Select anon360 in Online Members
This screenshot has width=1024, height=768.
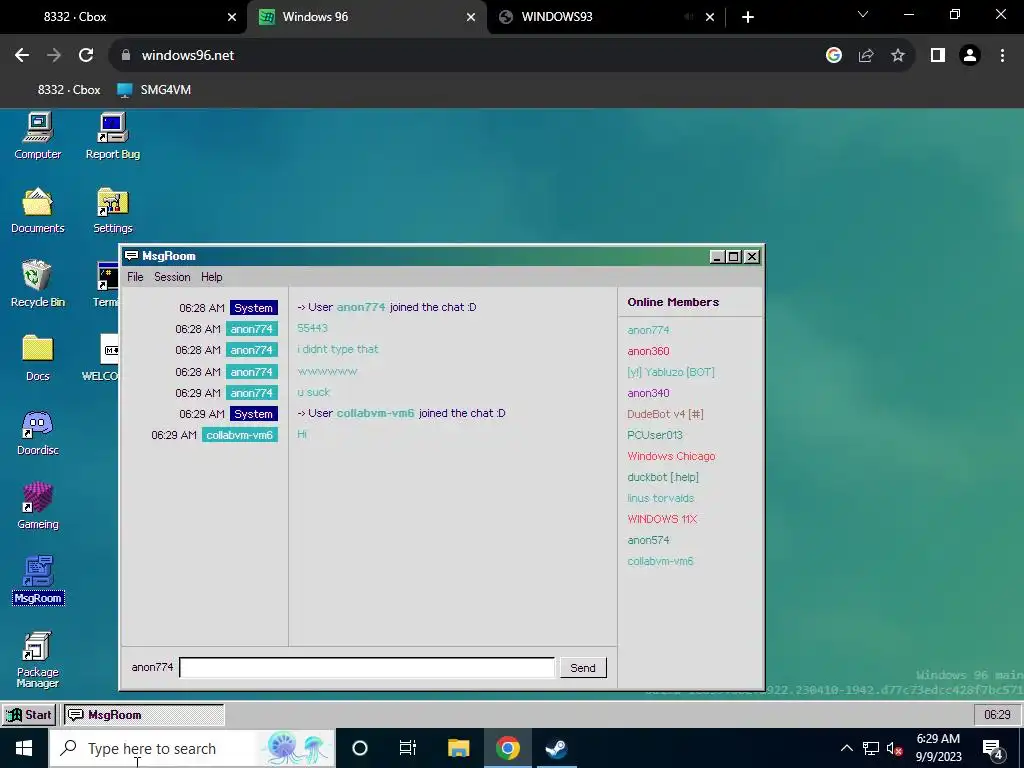[648, 351]
